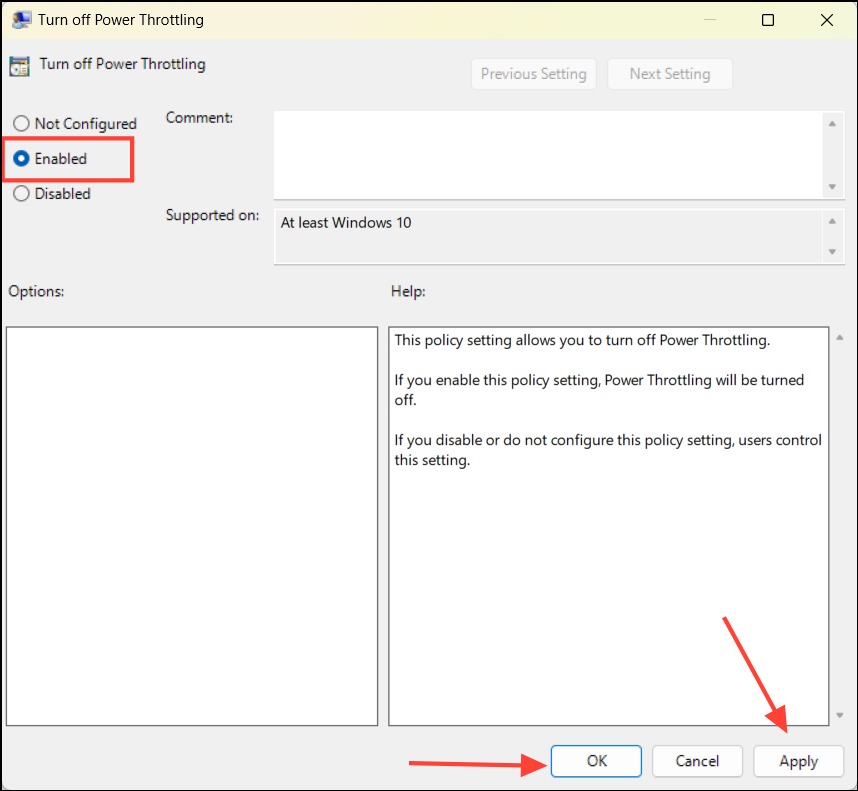Screen dimensions: 858x791
Task: Apply the policy changes
Action: [x=798, y=761]
